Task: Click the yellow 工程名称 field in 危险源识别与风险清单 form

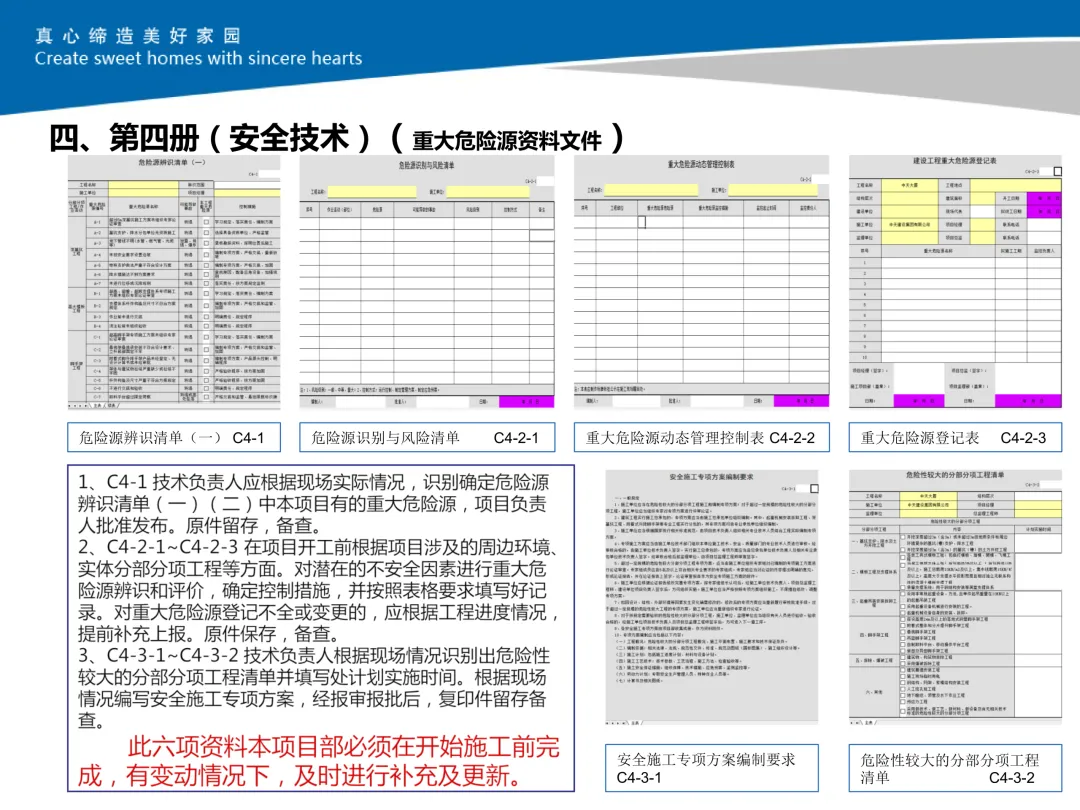Action: 372,191
